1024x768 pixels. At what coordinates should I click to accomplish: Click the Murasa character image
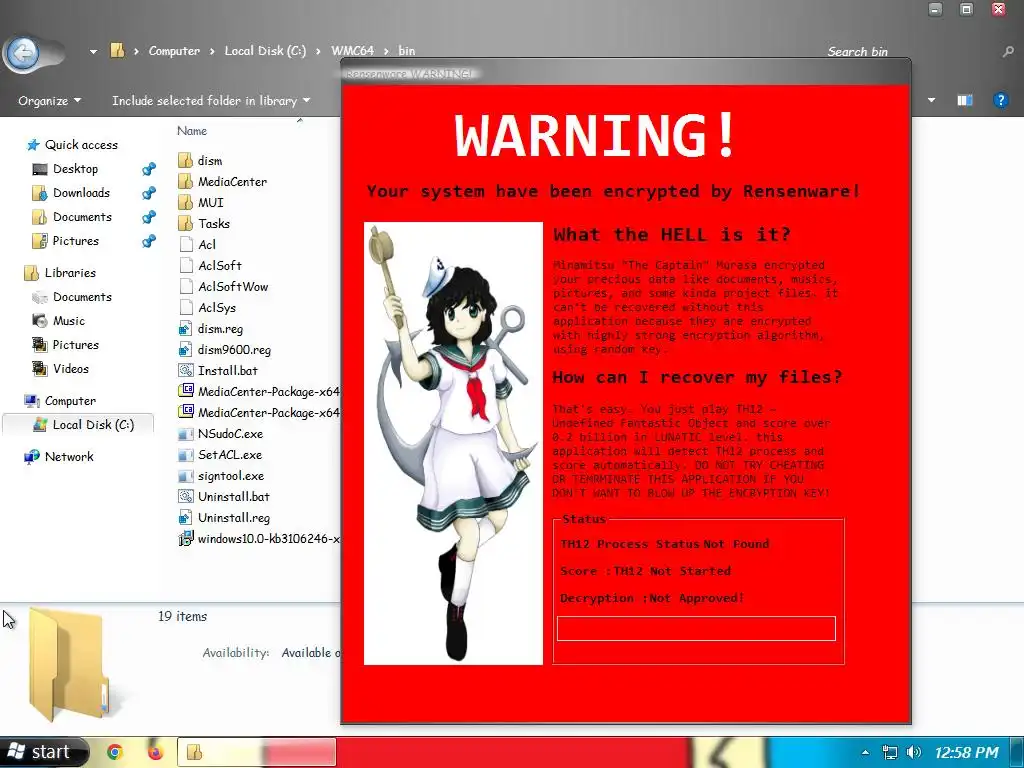coord(453,443)
